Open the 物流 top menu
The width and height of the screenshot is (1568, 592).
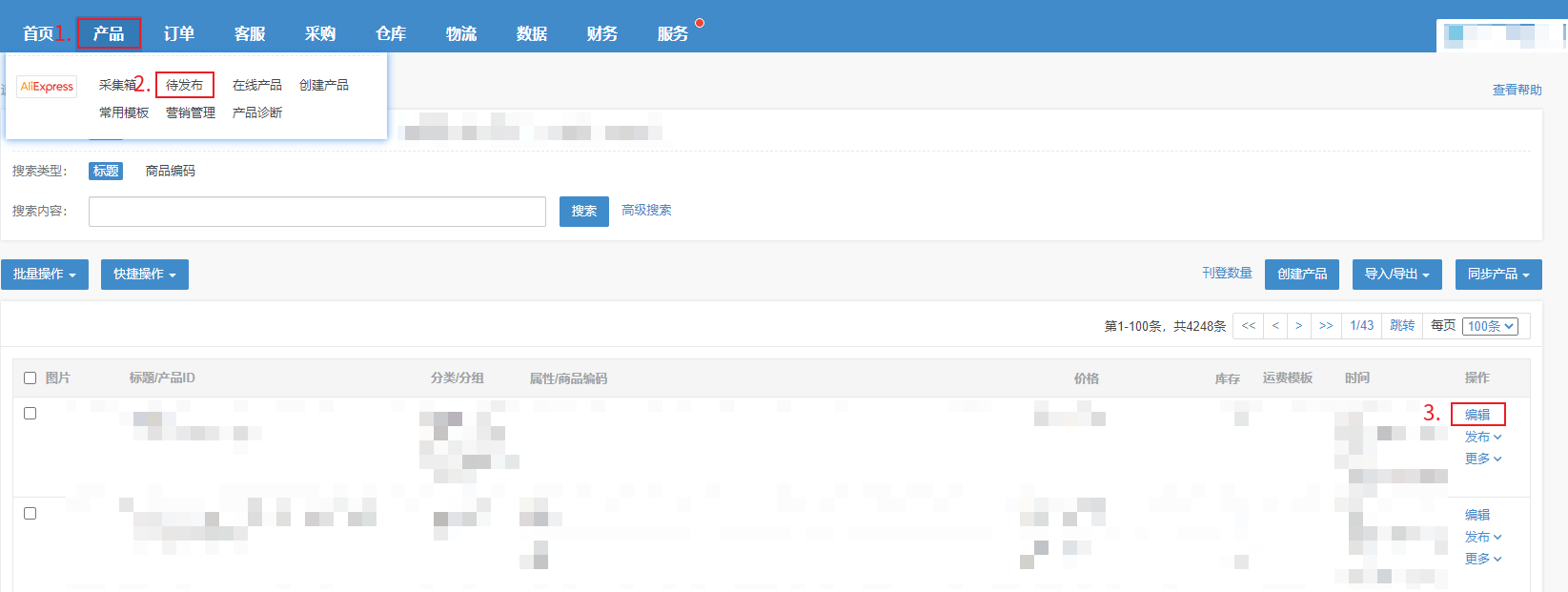(x=461, y=33)
